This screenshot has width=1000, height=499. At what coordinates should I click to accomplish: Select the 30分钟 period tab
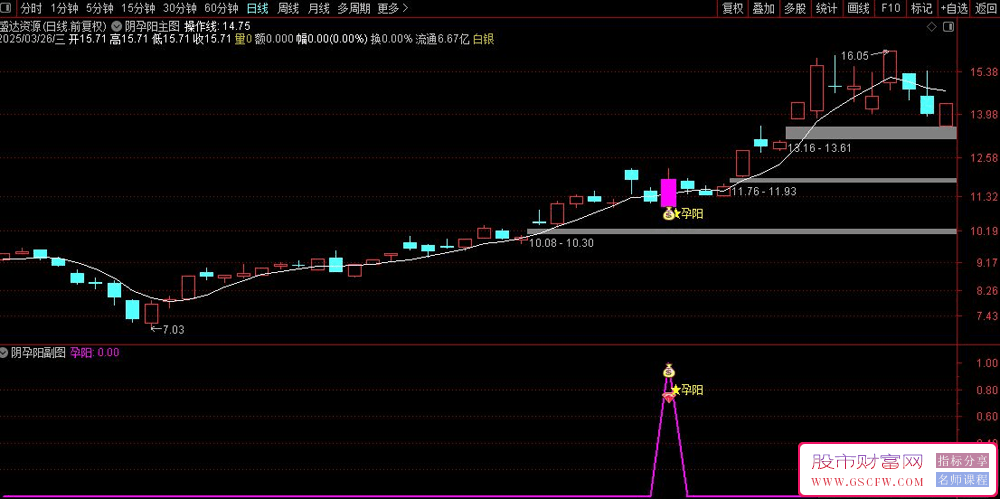[180, 8]
